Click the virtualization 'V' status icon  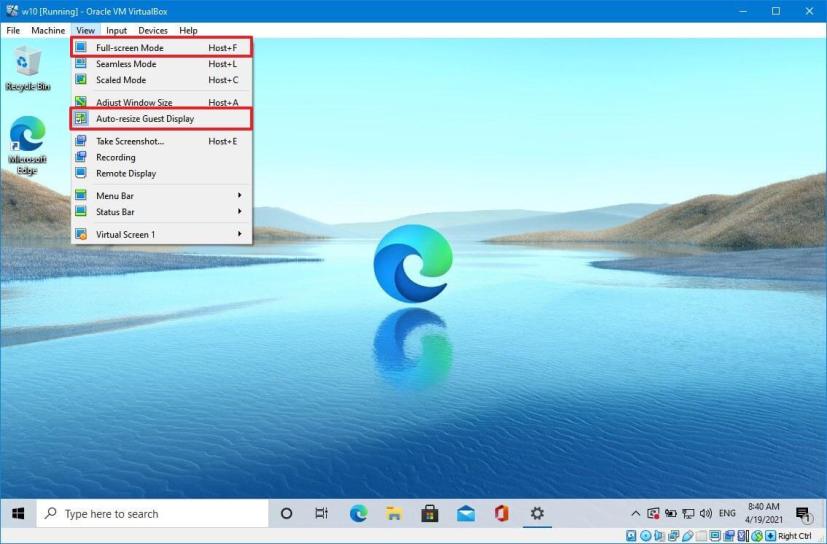pyautogui.click(x=742, y=536)
